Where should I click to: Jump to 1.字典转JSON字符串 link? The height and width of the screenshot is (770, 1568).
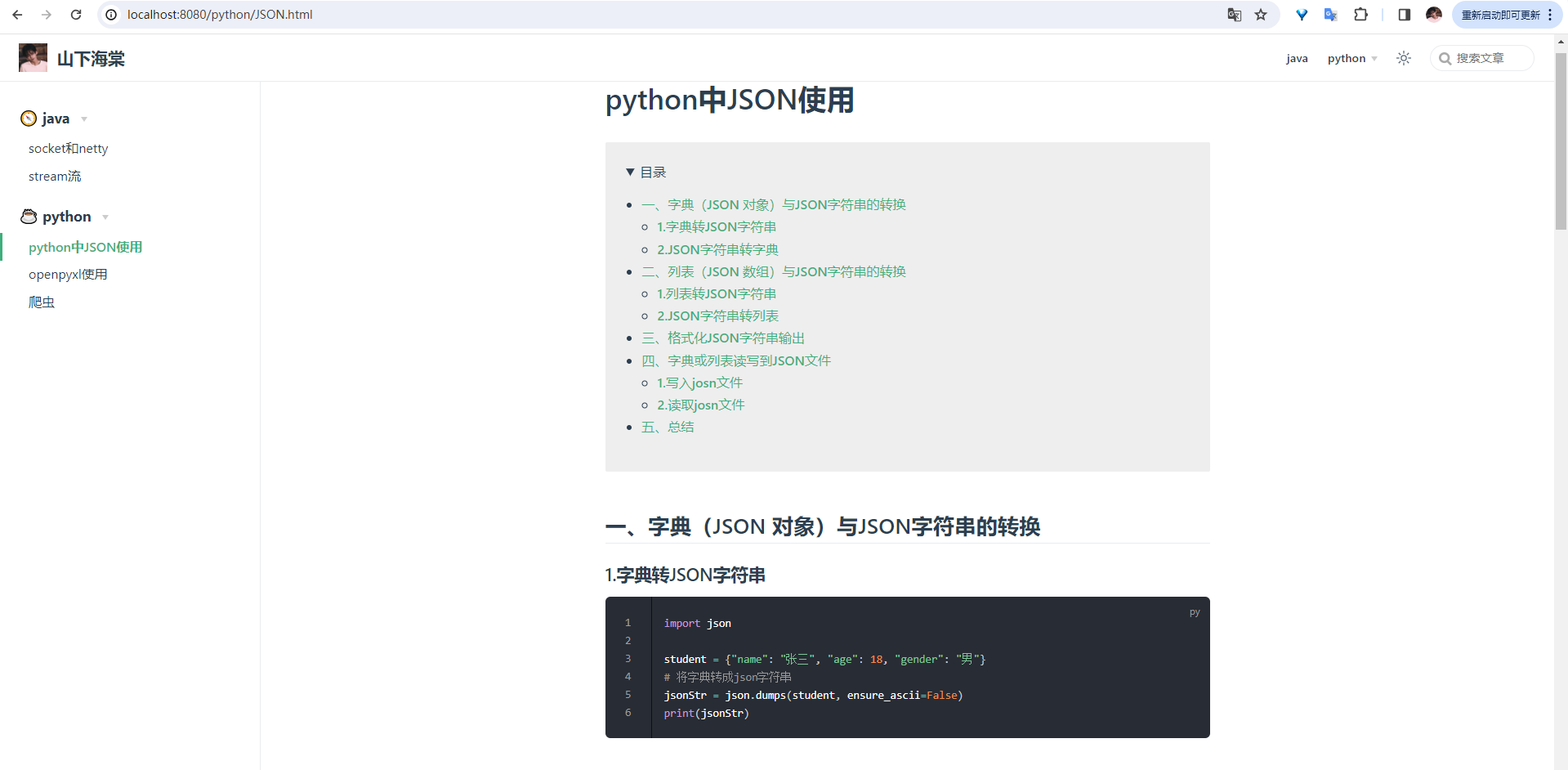pyautogui.click(x=717, y=227)
